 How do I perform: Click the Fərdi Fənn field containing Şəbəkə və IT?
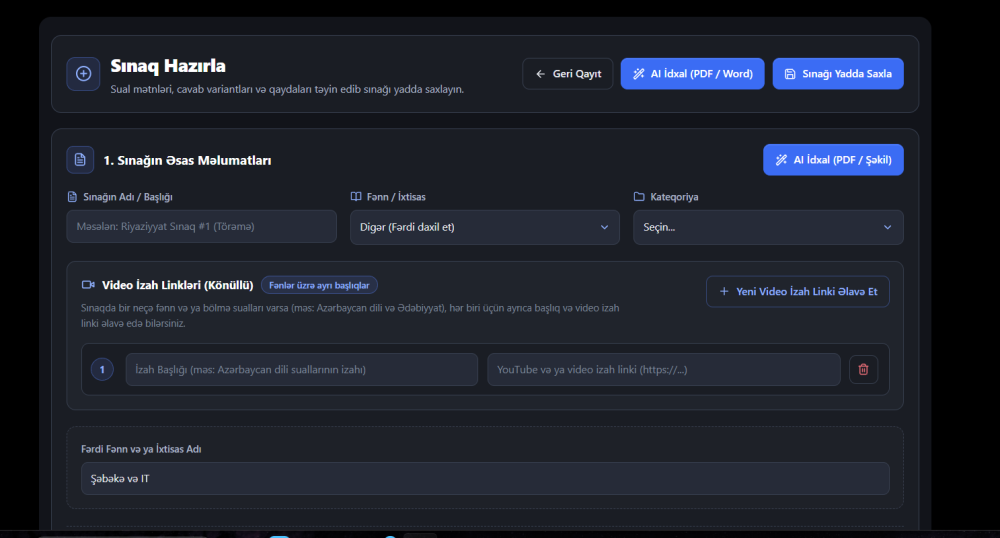tap(485, 479)
